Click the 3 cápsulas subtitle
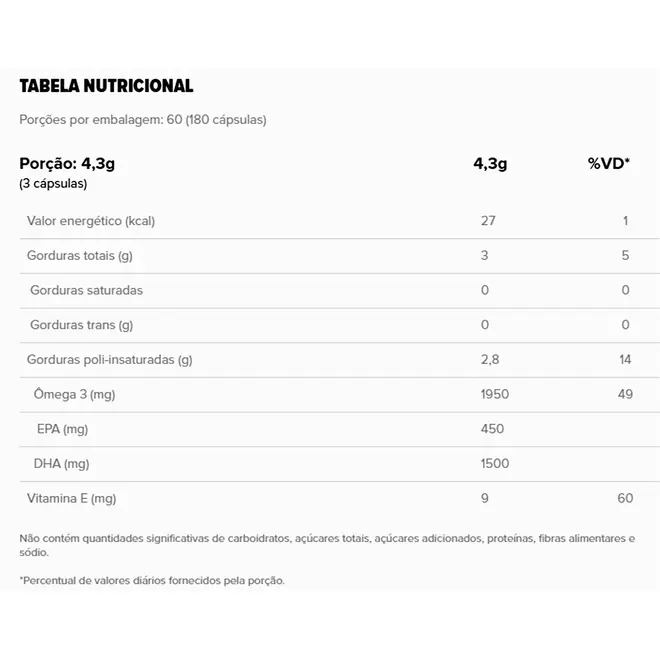The height and width of the screenshot is (660, 660). click(x=53, y=184)
